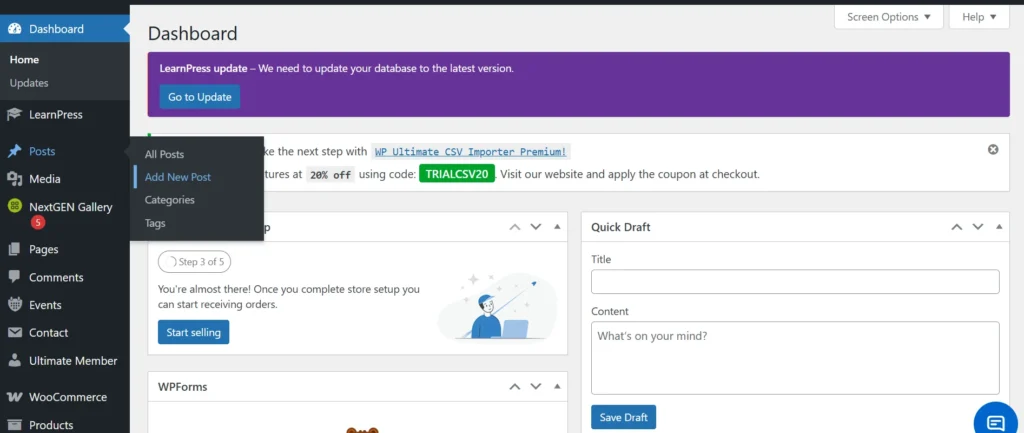Click the Media icon in sidebar
1024x433 pixels.
pyautogui.click(x=14, y=179)
